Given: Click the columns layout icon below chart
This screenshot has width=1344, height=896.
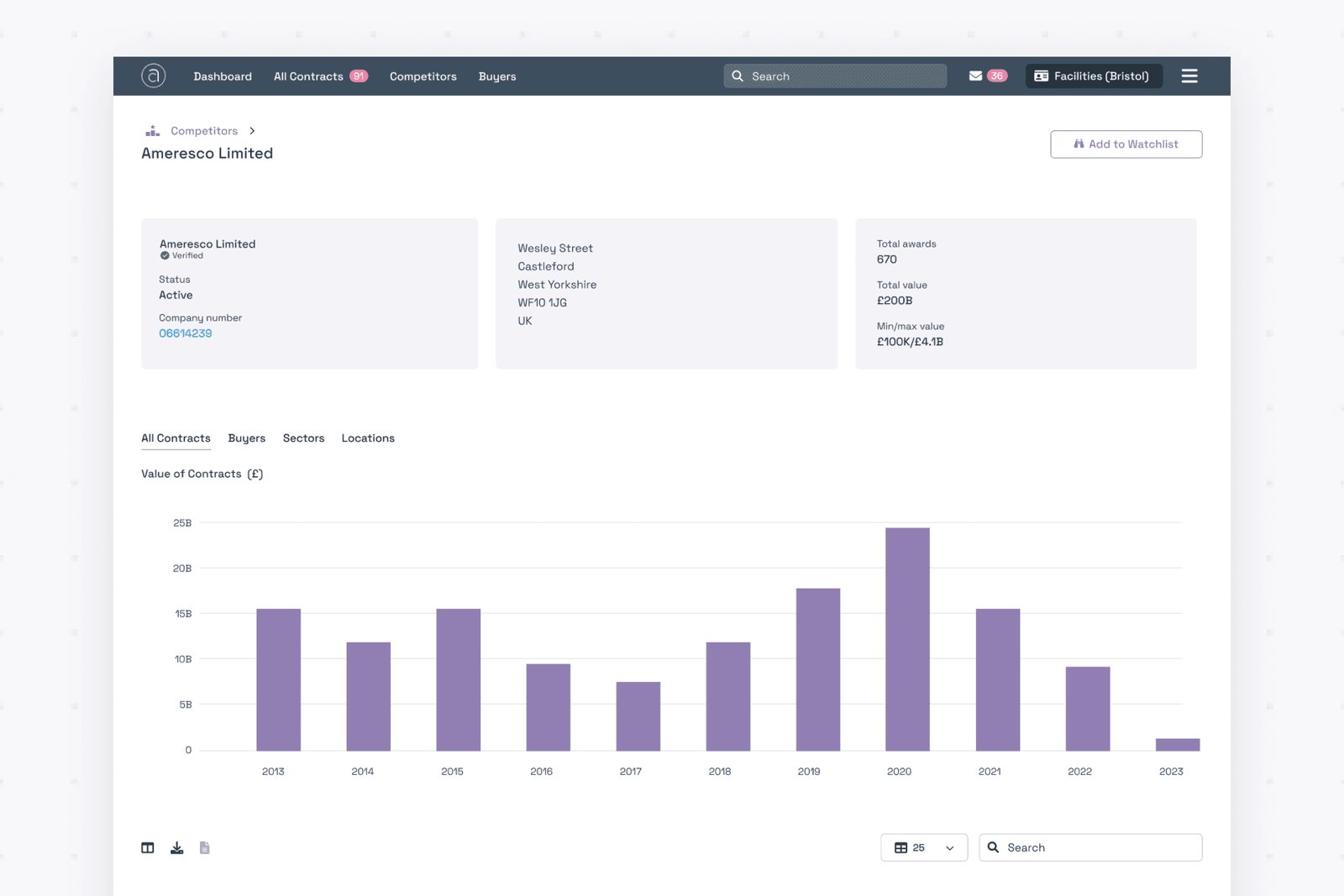Looking at the screenshot, I should click(x=148, y=847).
